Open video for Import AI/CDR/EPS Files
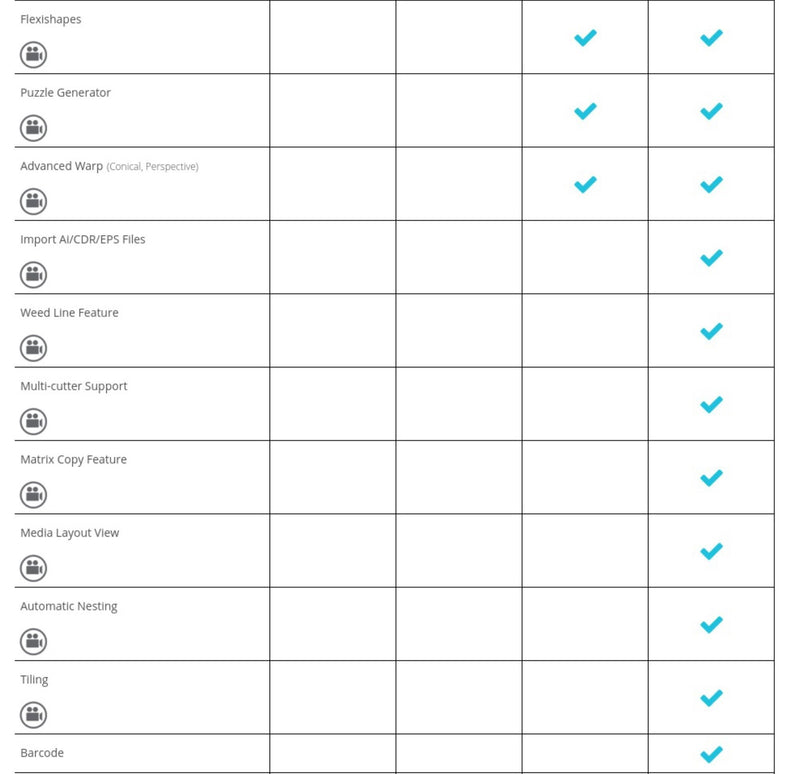Screen dimensions: 800x774 tap(34, 275)
